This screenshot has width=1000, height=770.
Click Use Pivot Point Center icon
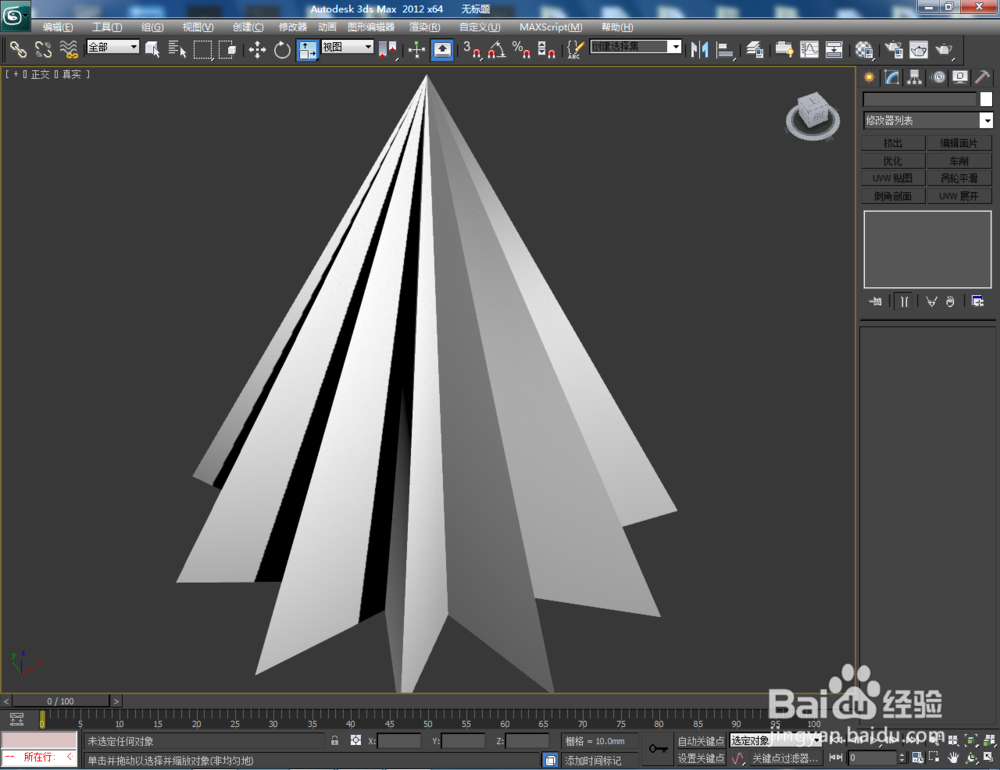point(387,50)
